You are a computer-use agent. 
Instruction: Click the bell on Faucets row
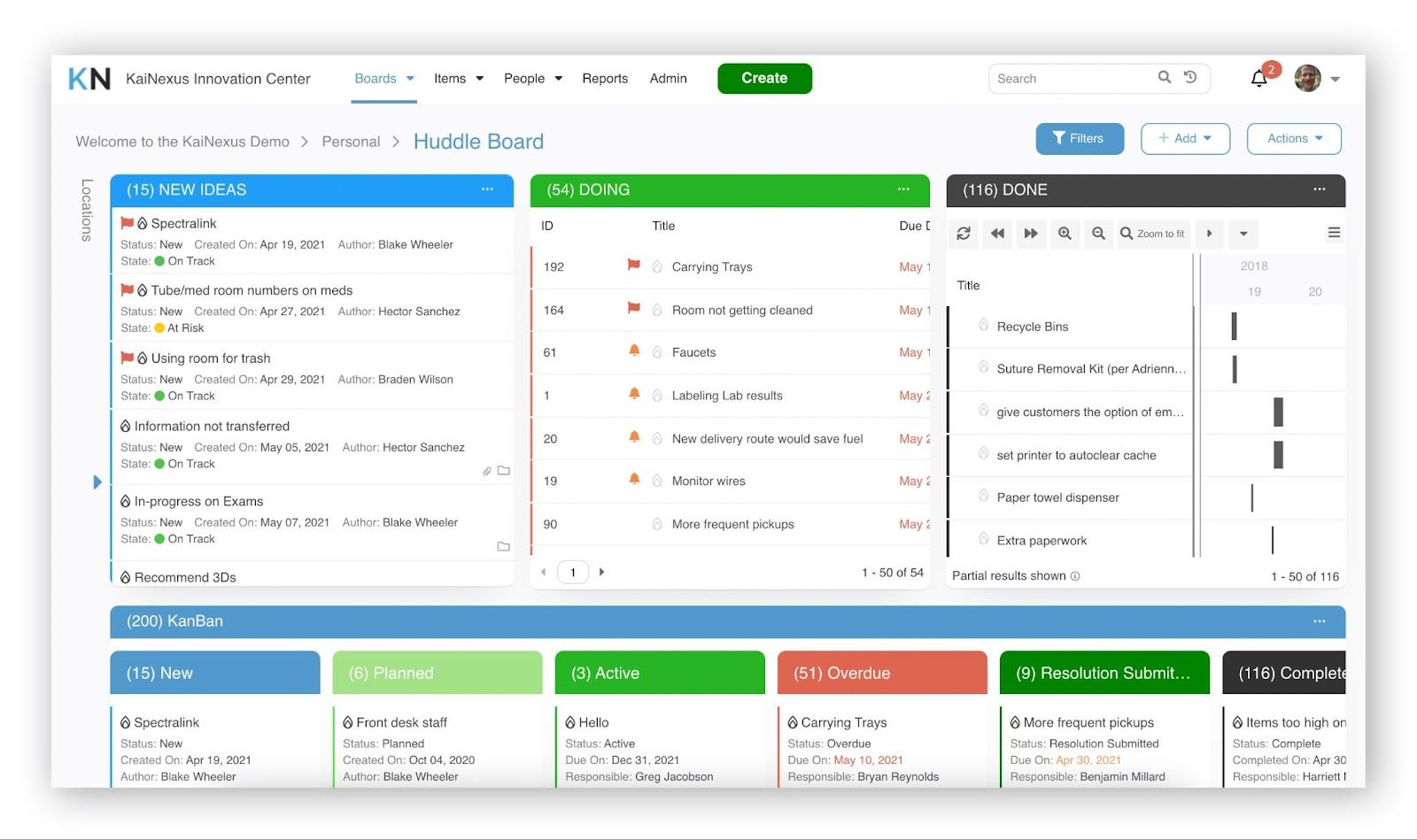634,351
